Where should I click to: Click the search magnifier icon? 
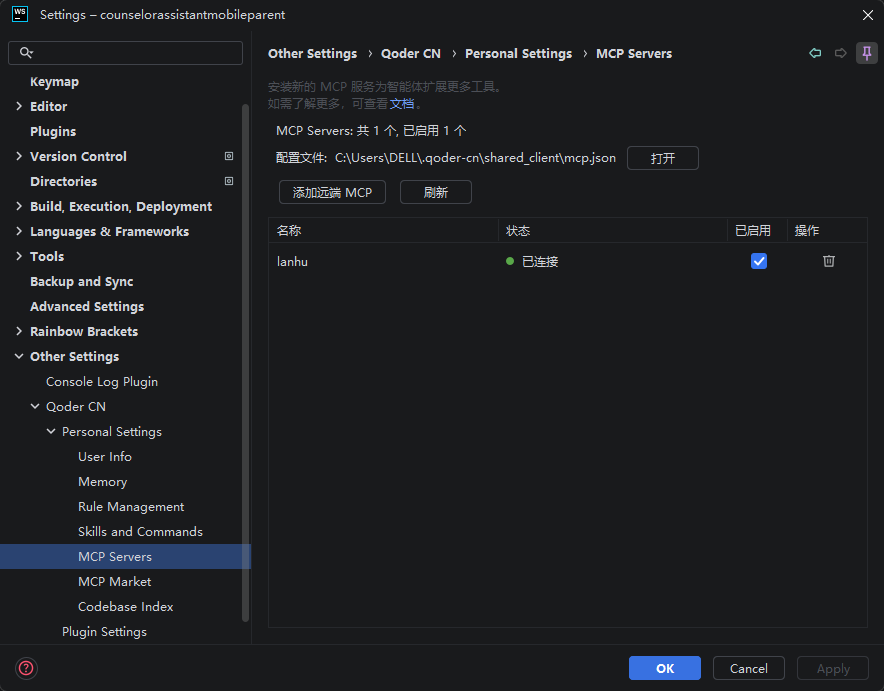pyautogui.click(x=26, y=52)
